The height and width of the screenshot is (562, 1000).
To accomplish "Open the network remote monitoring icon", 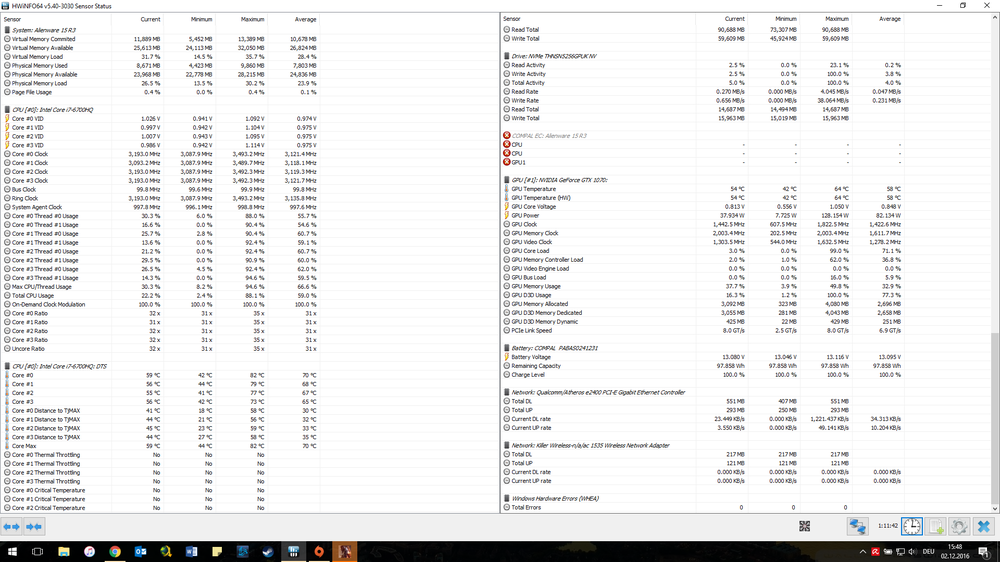I will (x=857, y=526).
